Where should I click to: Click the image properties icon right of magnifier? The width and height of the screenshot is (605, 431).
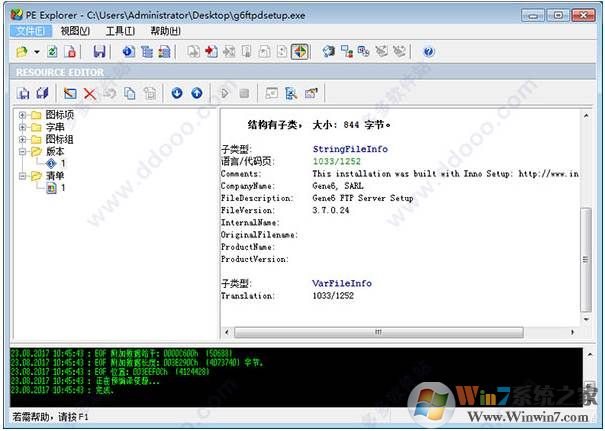(311, 93)
